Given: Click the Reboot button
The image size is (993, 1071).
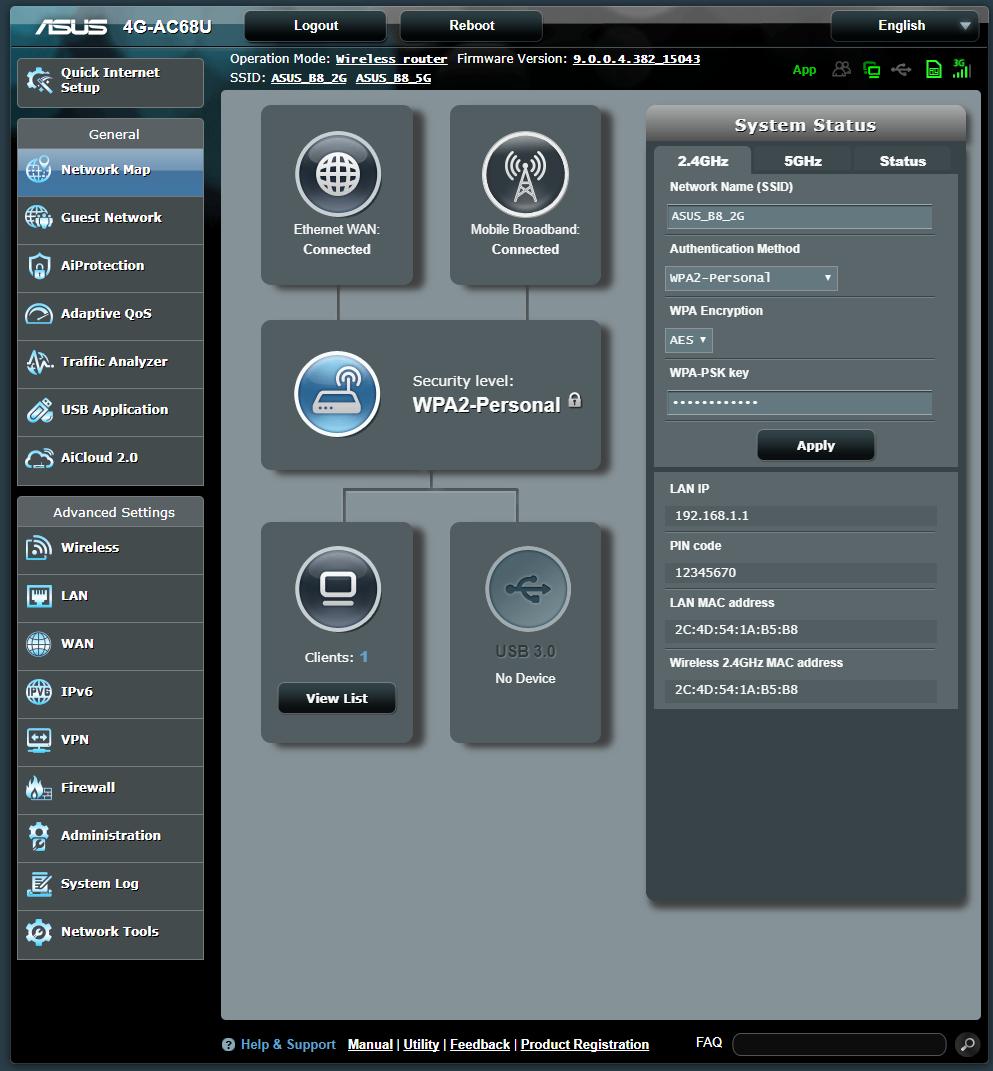Looking at the screenshot, I should 471,26.
